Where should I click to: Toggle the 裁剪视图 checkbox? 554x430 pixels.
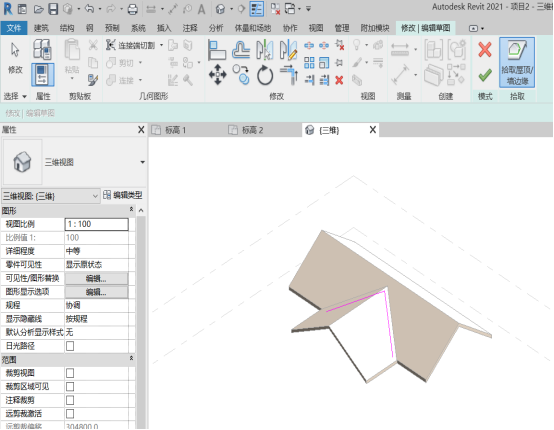[70, 373]
